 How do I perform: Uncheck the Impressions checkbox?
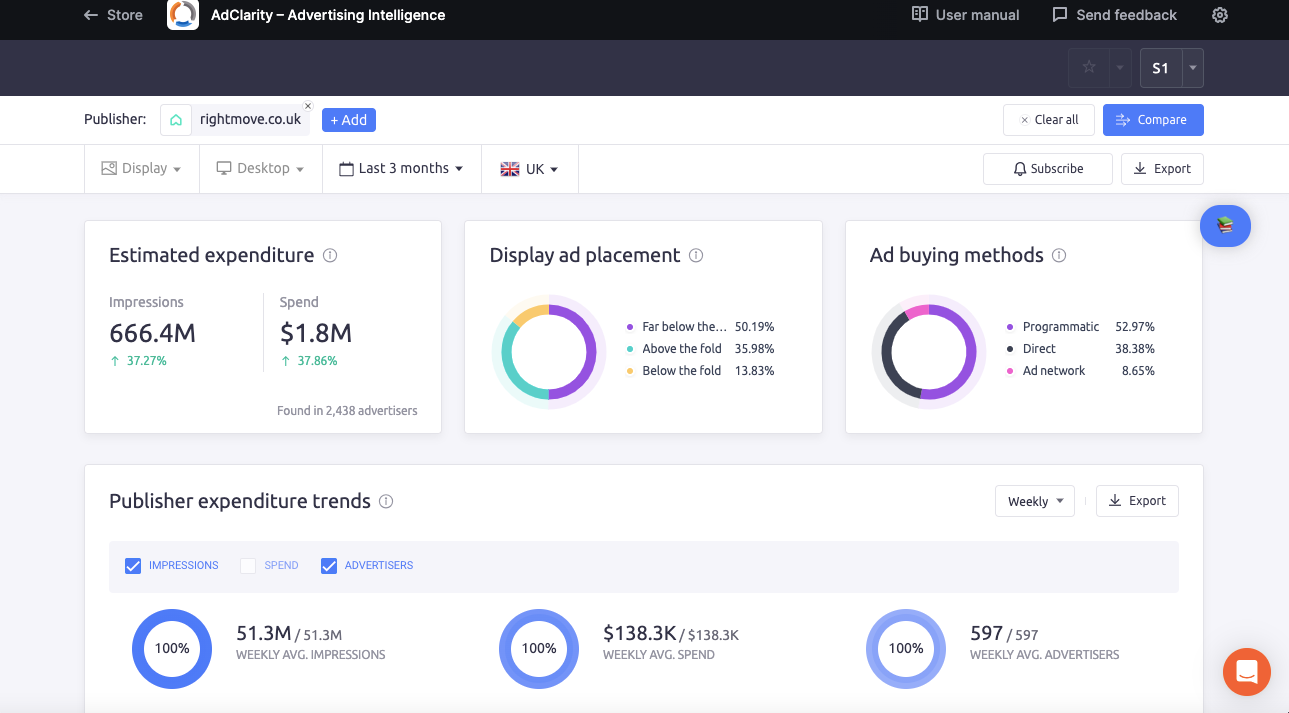[x=133, y=566]
